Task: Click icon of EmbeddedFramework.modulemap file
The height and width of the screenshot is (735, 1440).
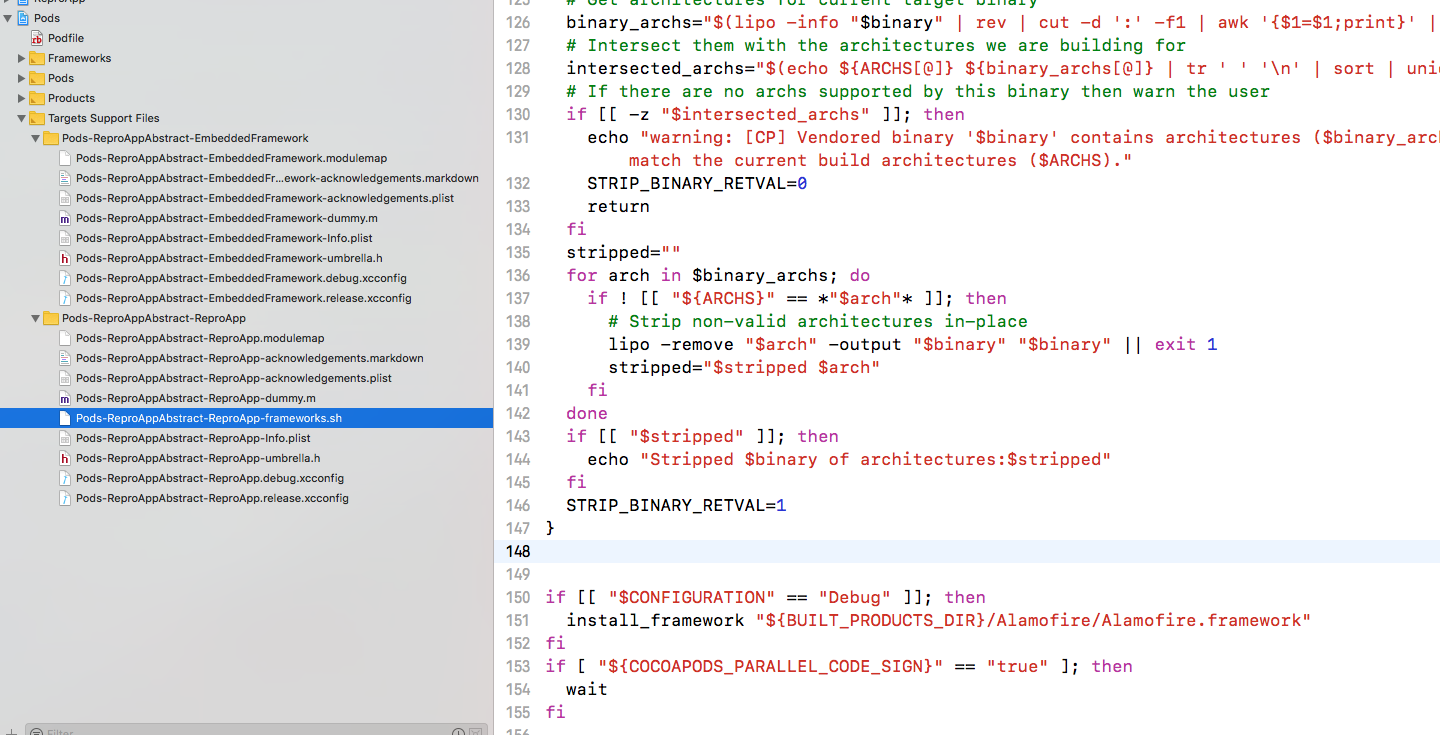Action: [65, 158]
